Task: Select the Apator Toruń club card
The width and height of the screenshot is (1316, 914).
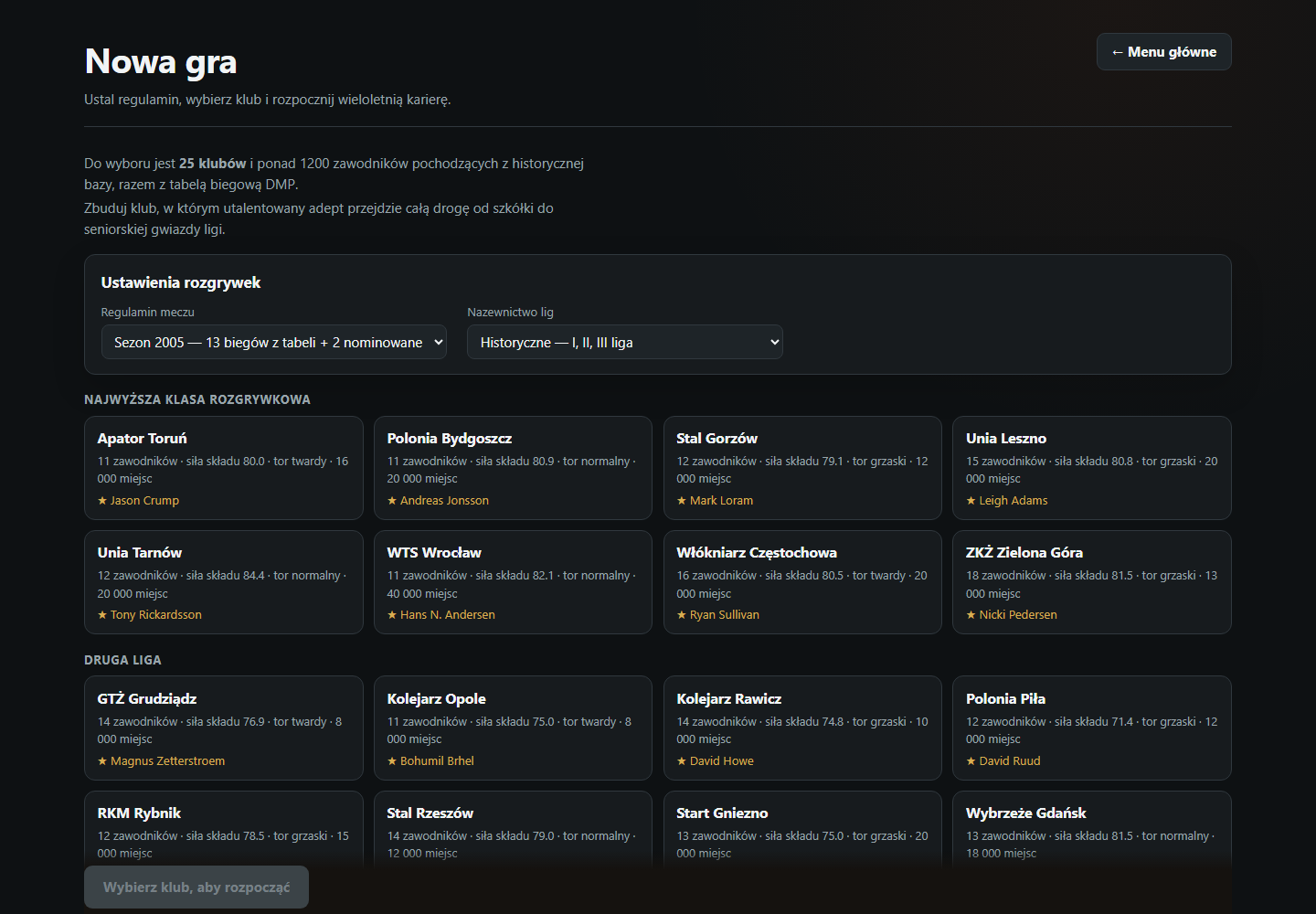Action: [x=224, y=468]
